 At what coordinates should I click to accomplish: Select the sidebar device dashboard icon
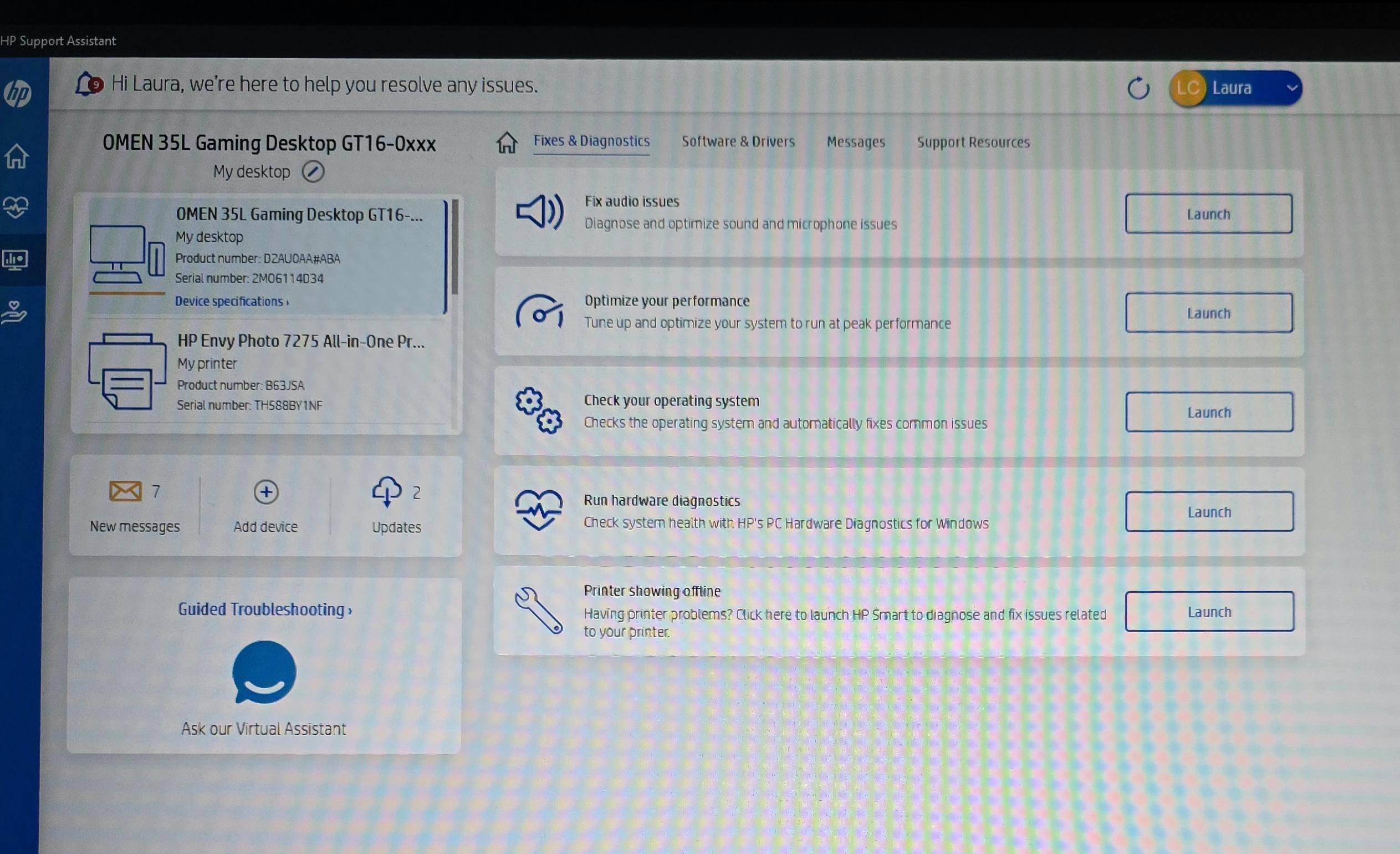16,260
